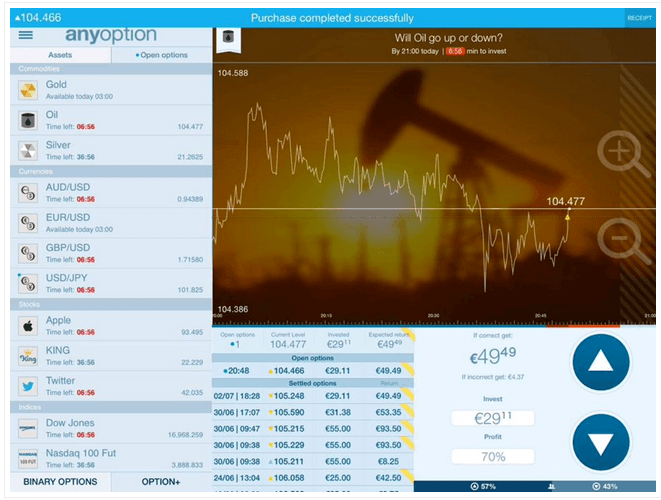Click the GBP/USD currency icon
This screenshot has width=661, height=500.
(28, 253)
